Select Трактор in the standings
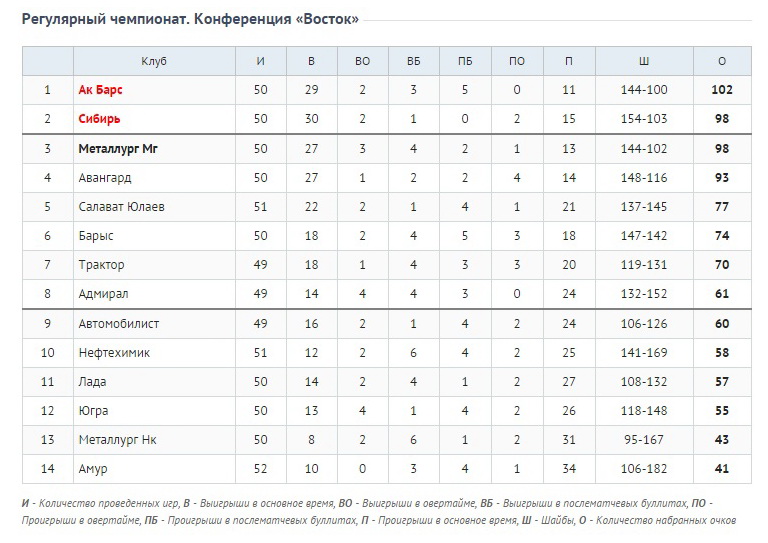The height and width of the screenshot is (543, 768). tap(101, 265)
